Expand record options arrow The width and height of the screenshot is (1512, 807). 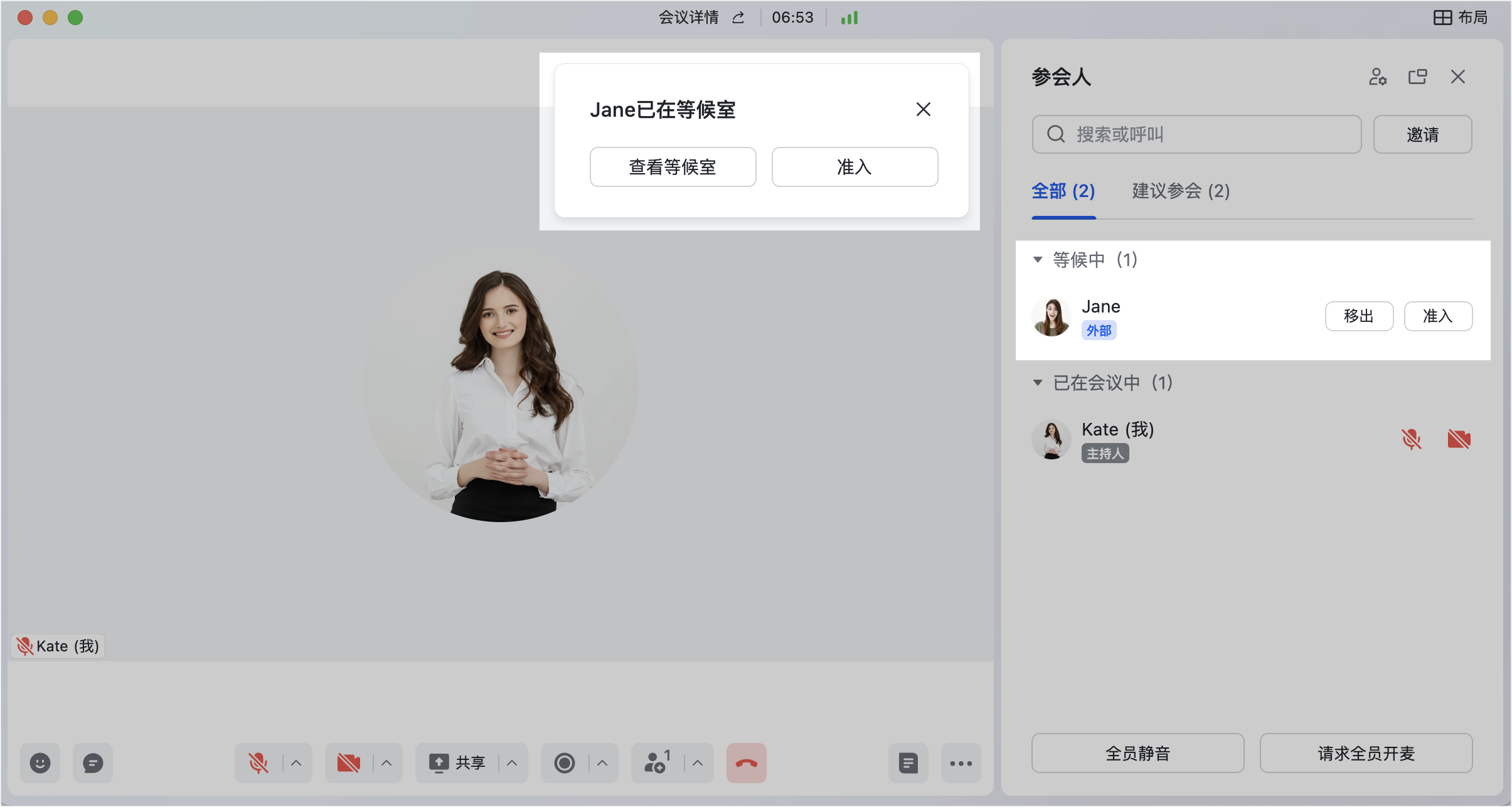(x=603, y=763)
